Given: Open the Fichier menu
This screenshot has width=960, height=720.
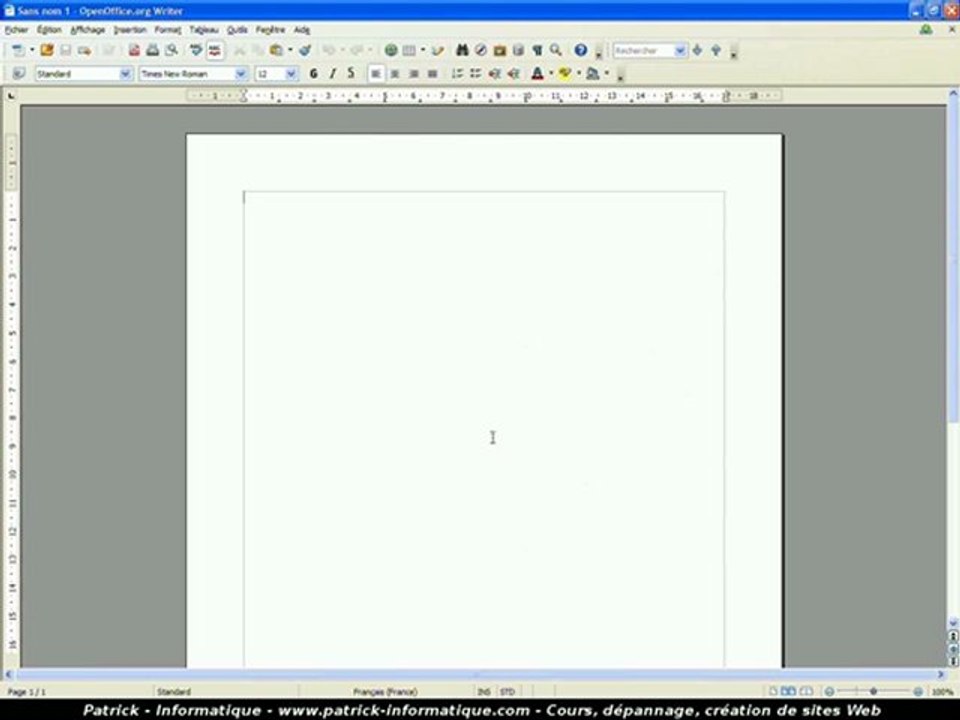Looking at the screenshot, I should (17, 29).
